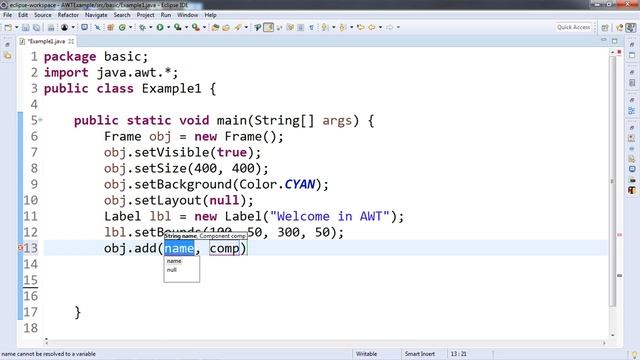
Task: Click the Coverage run icon
Action: click(x=178, y=27)
